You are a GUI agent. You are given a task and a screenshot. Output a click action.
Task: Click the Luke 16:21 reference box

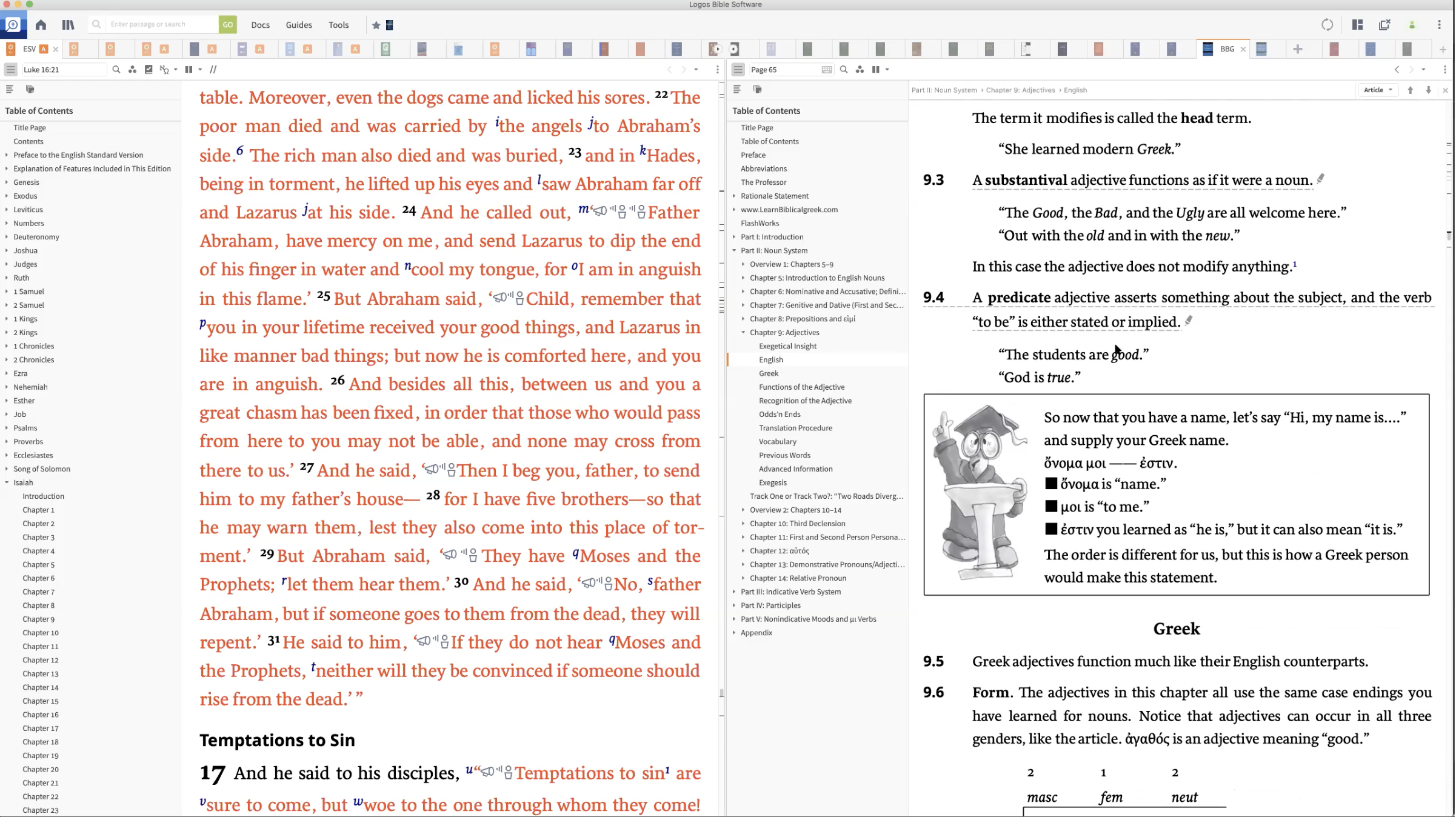pos(63,70)
